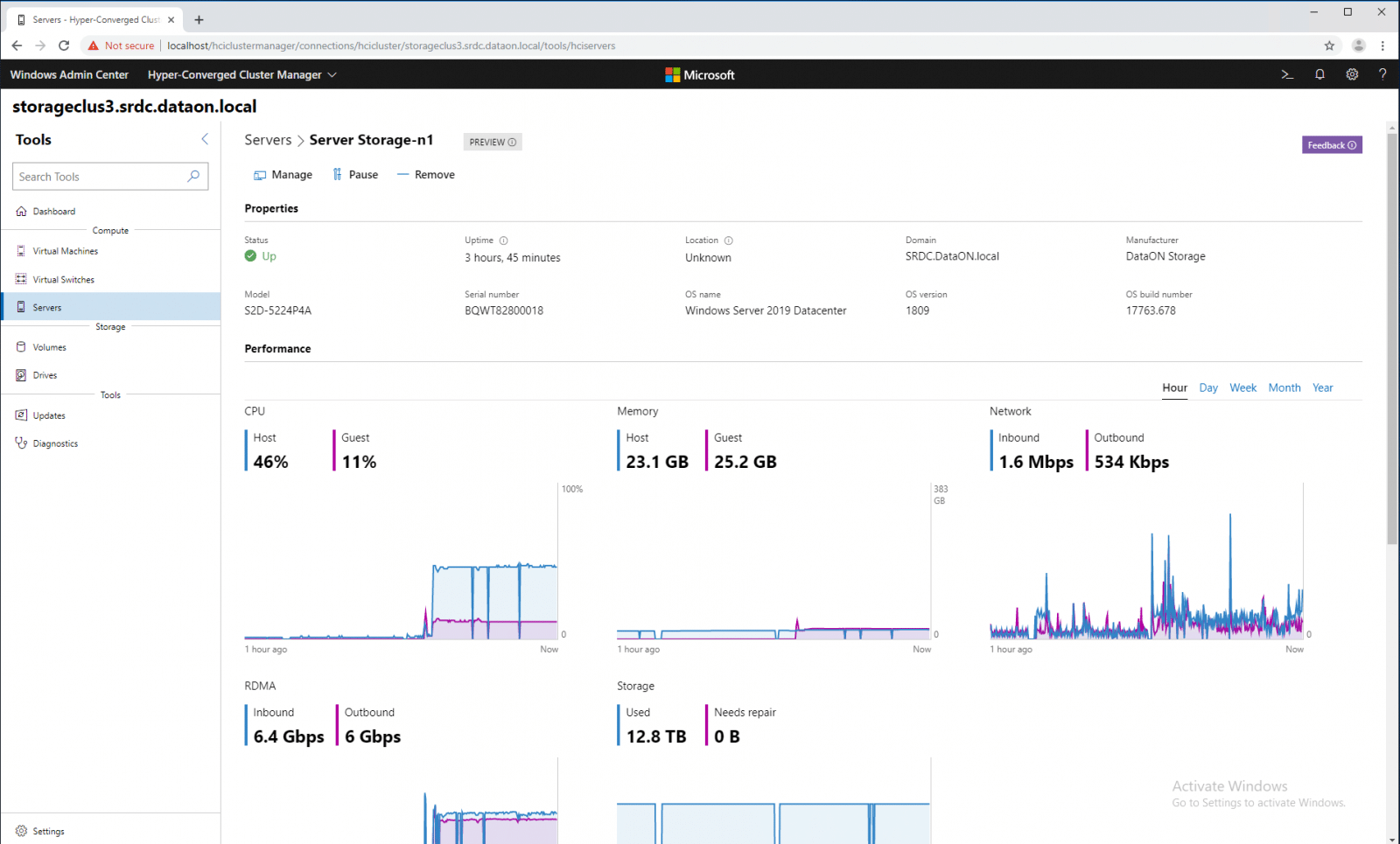Click Storage Used 12.8 TB value
The height and width of the screenshot is (844, 1400).
pyautogui.click(x=656, y=736)
